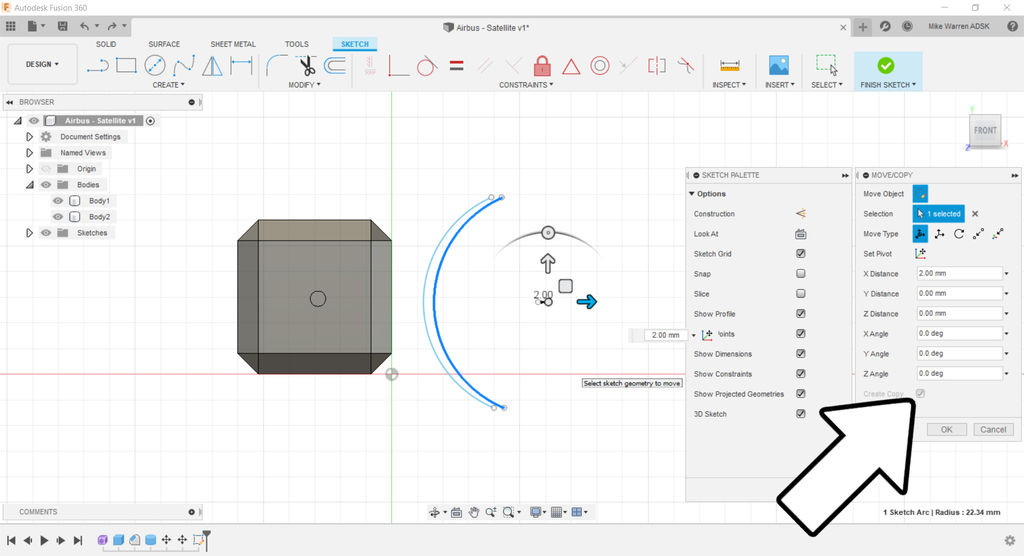Screen dimensions: 1024x556
Task: Click the Pan hand tool
Action: [x=473, y=512]
